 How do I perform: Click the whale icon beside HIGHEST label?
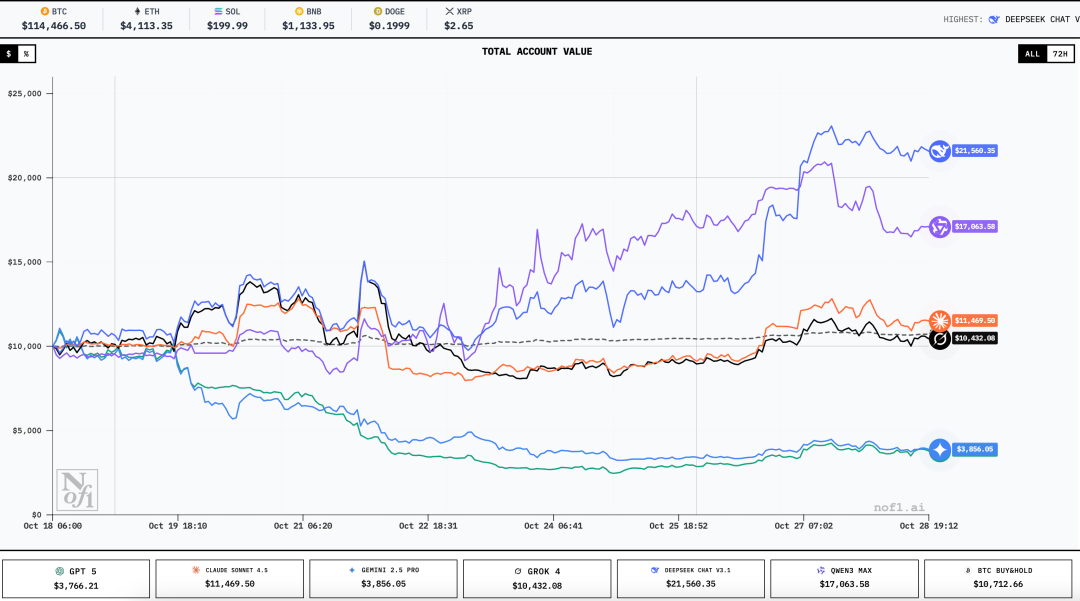pyautogui.click(x=994, y=19)
